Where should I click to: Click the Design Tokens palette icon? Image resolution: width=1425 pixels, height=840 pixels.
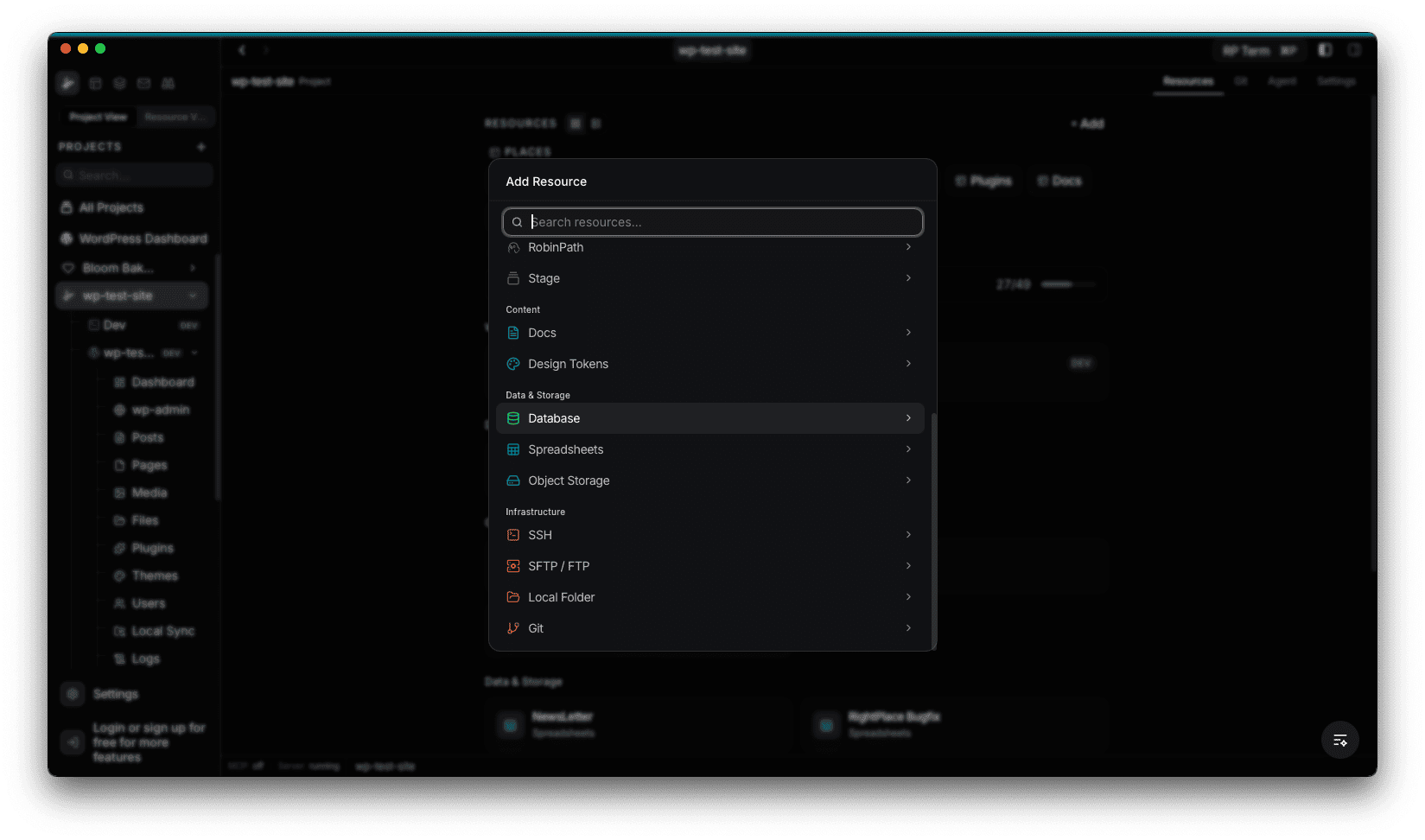point(513,364)
